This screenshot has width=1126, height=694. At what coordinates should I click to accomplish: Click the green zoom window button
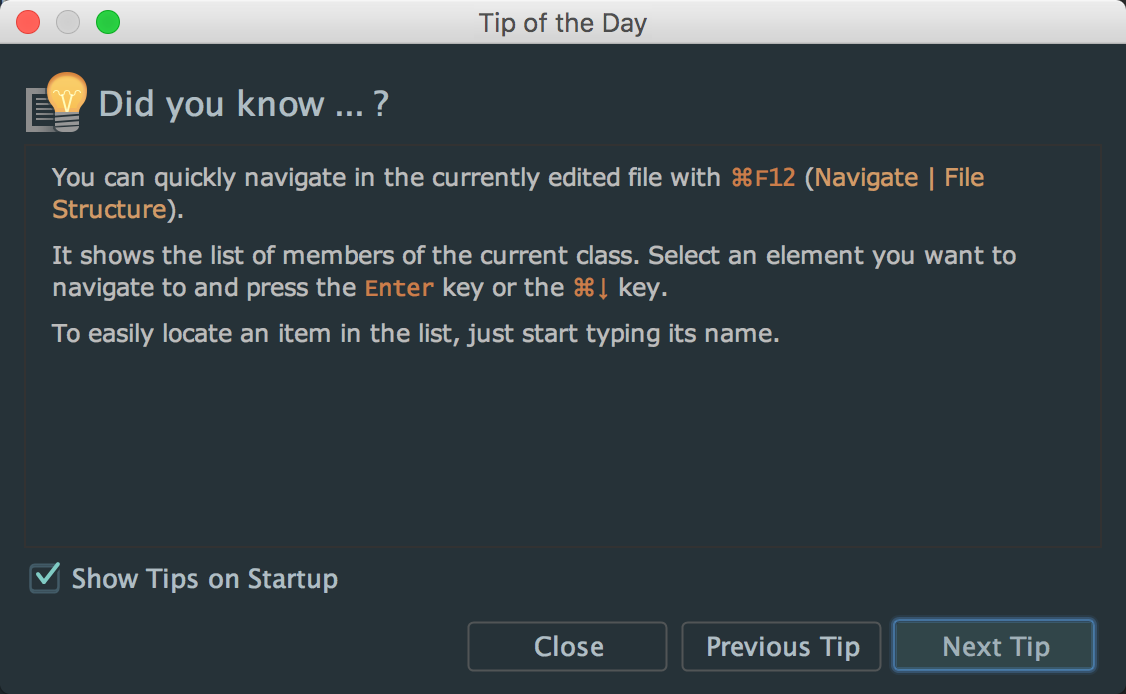pyautogui.click(x=108, y=22)
